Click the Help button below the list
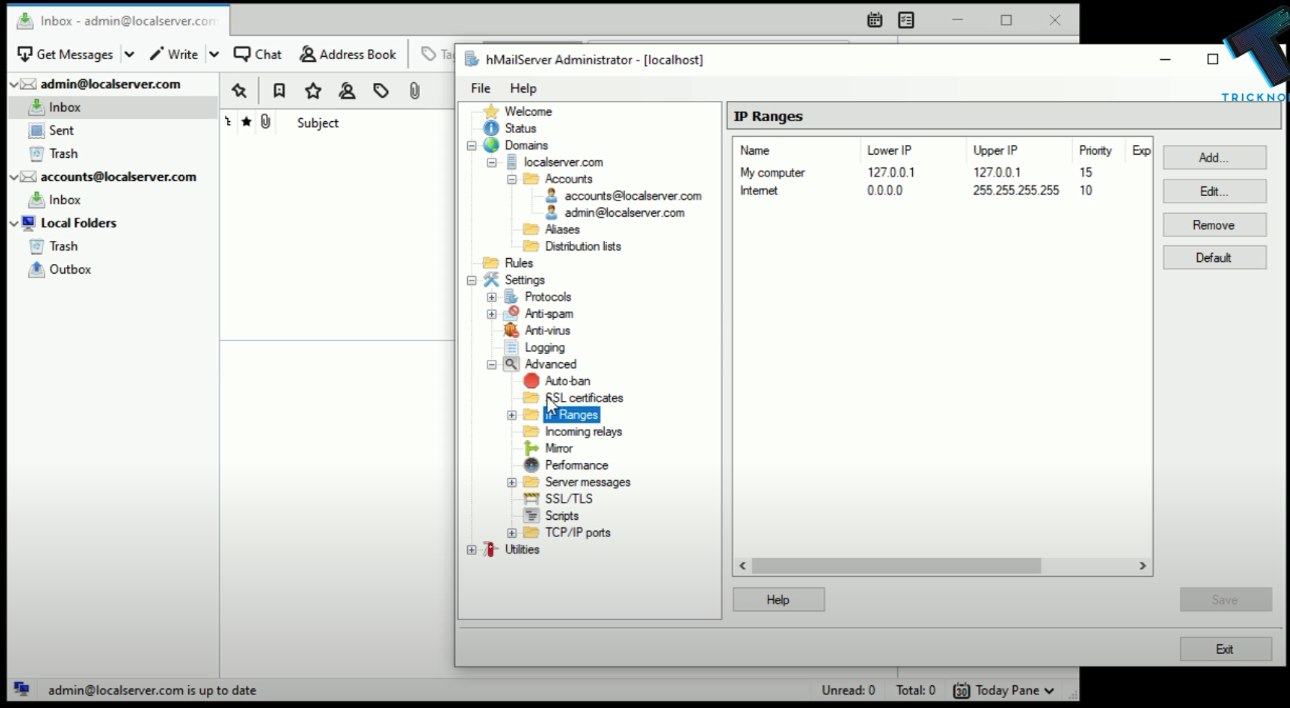1290x708 pixels. pyautogui.click(x=779, y=600)
